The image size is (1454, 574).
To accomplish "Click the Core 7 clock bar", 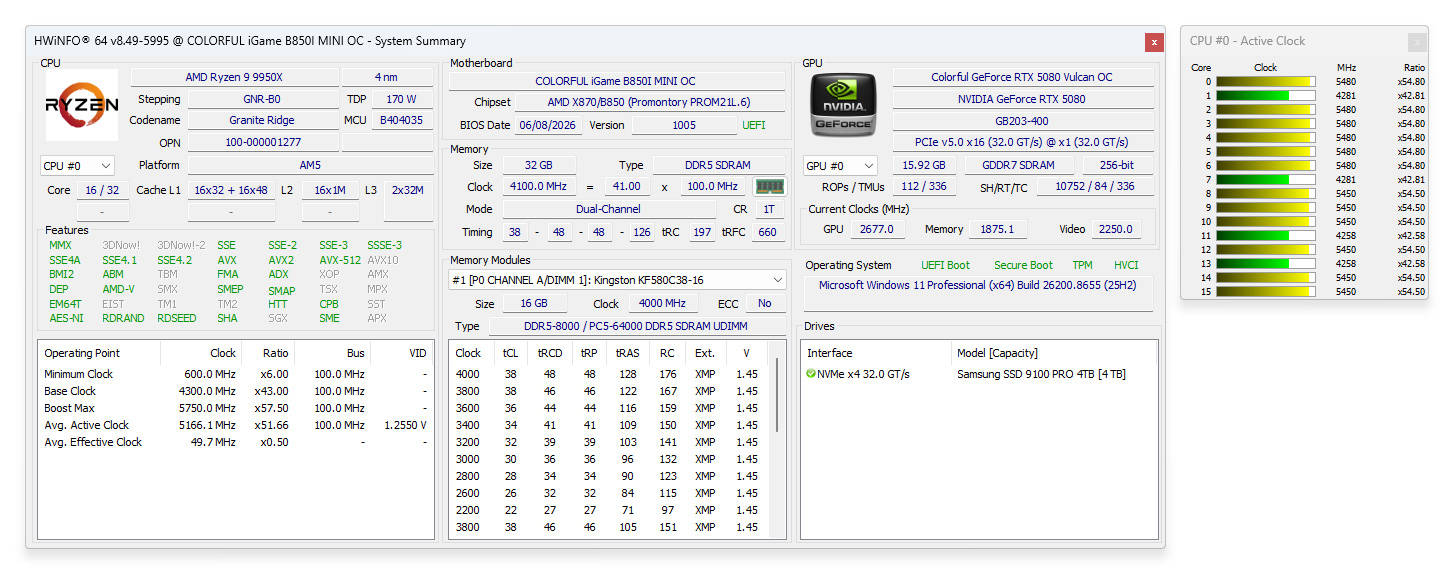I will 1265,180.
